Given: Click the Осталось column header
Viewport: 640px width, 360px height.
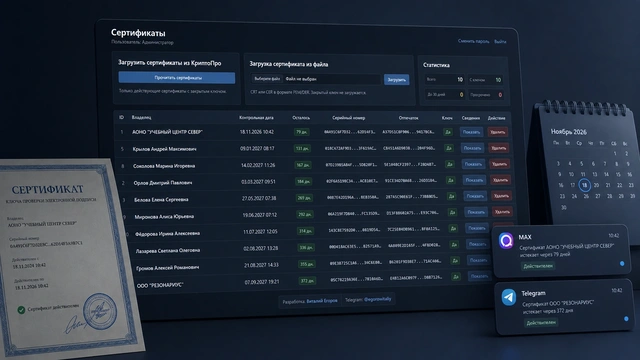Looking at the screenshot, I should point(301,118).
